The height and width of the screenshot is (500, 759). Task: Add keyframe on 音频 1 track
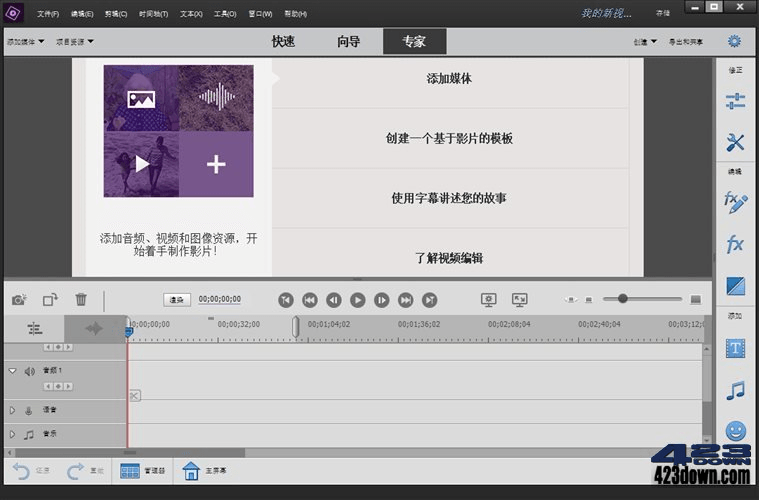(58, 386)
